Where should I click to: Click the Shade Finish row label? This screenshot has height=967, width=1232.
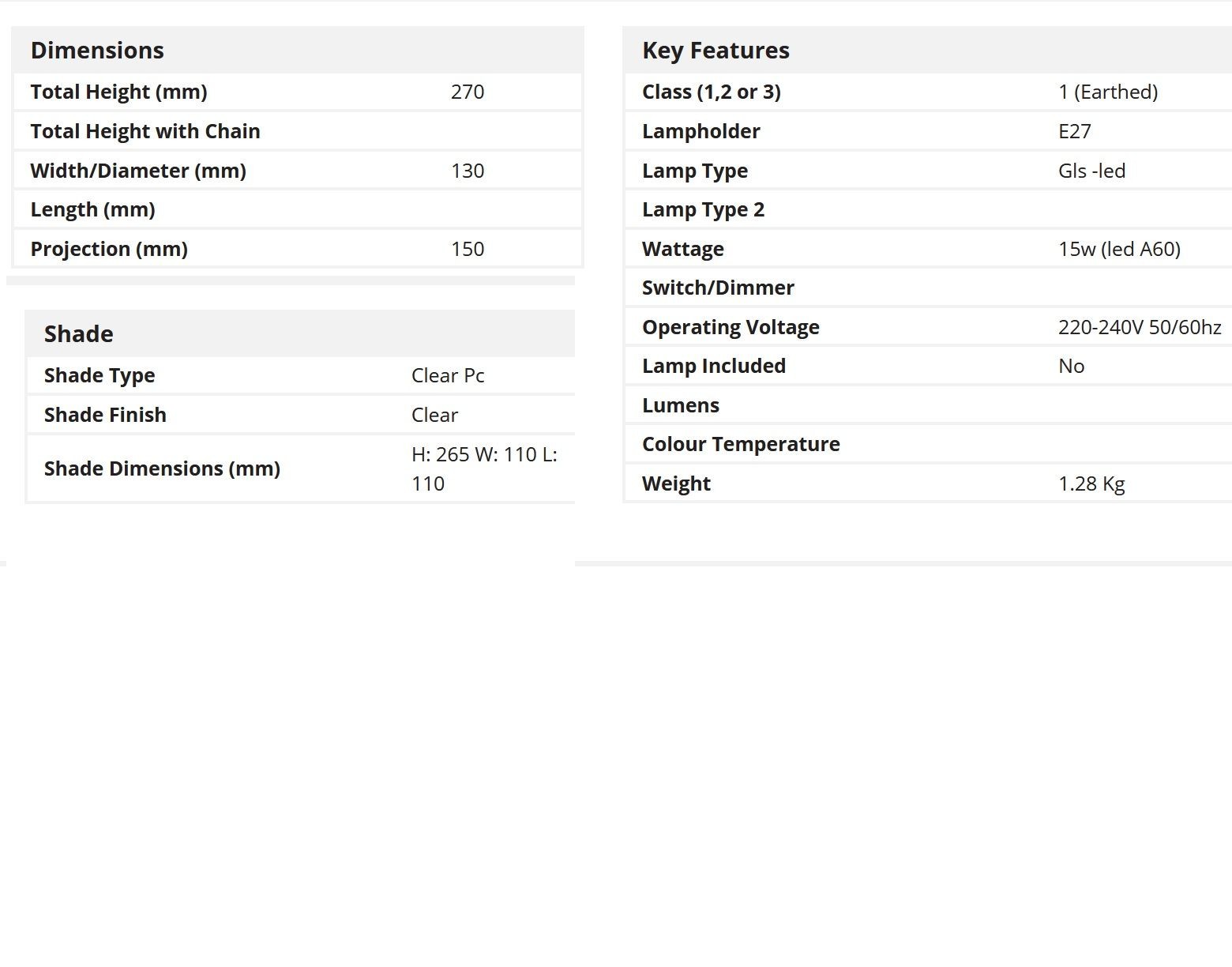coord(105,415)
